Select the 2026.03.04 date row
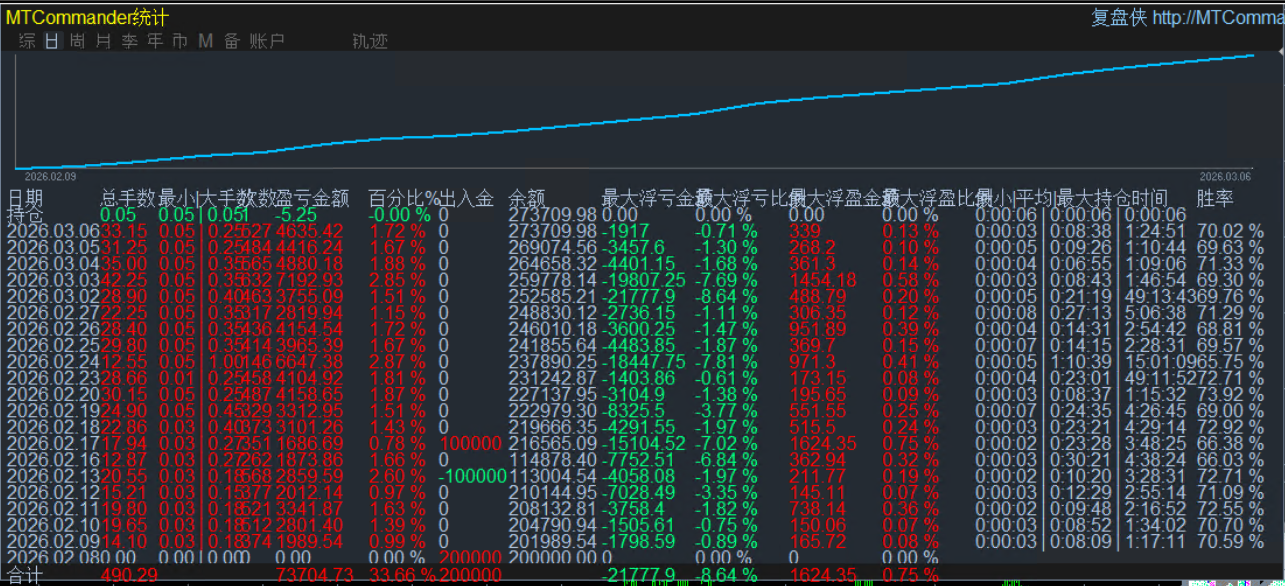The height and width of the screenshot is (586, 1285). click(53, 264)
